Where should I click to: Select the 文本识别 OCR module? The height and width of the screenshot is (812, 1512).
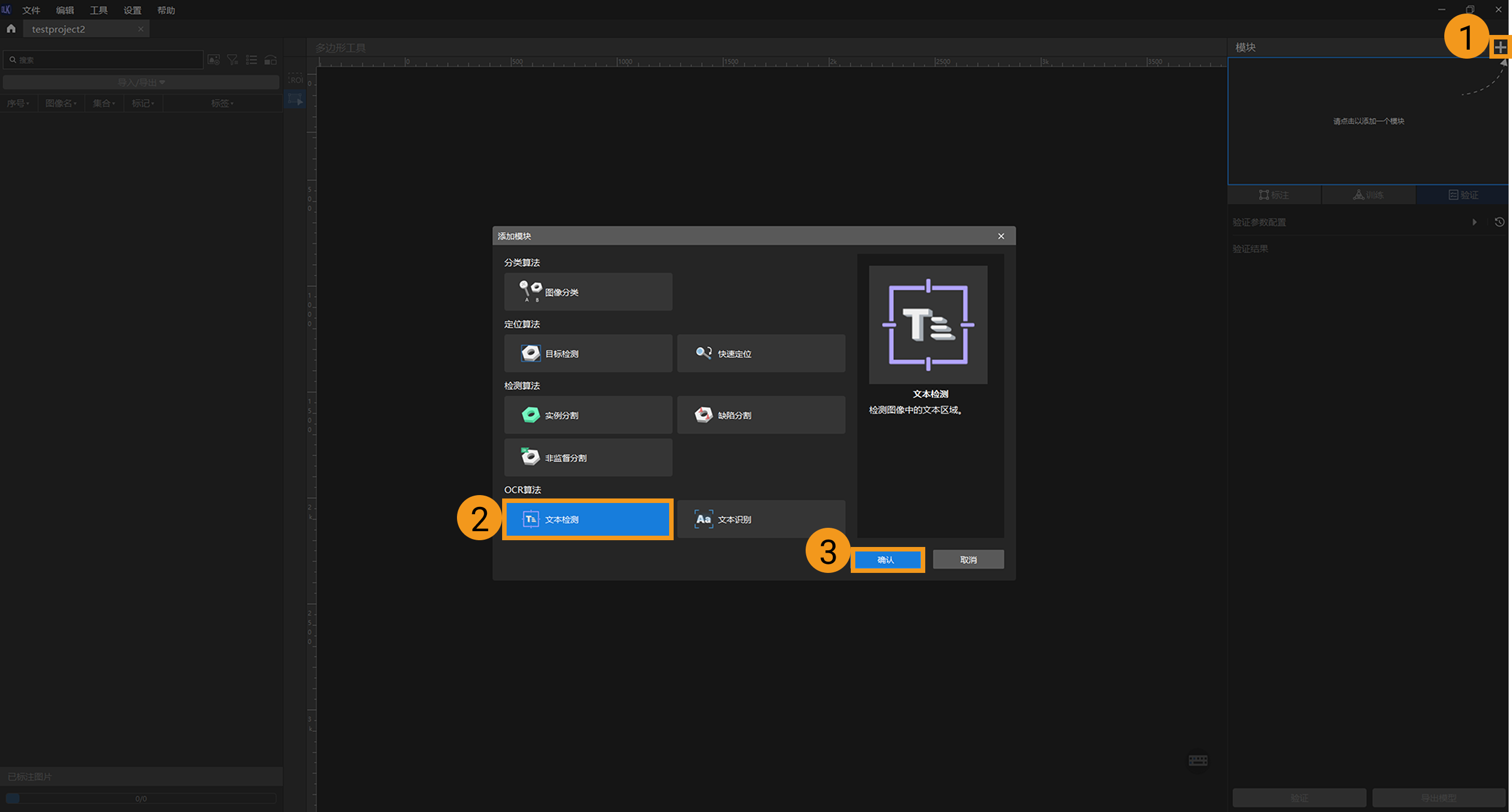pos(761,519)
